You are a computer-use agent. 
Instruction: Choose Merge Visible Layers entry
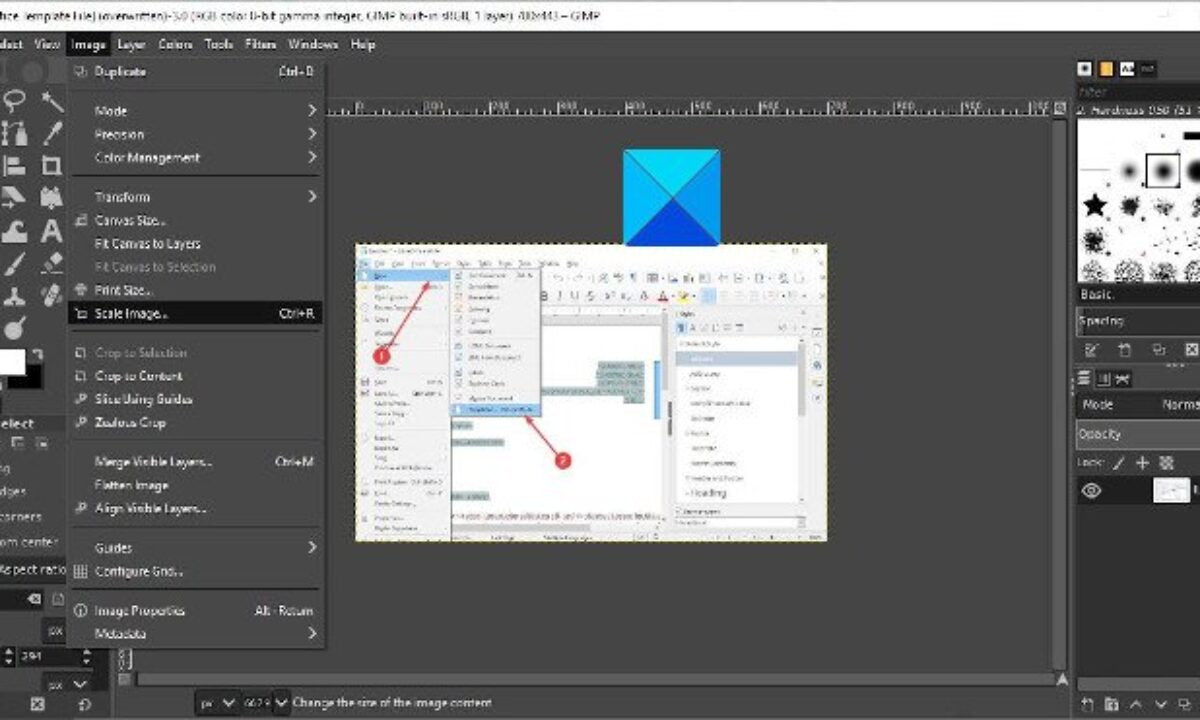point(196,462)
